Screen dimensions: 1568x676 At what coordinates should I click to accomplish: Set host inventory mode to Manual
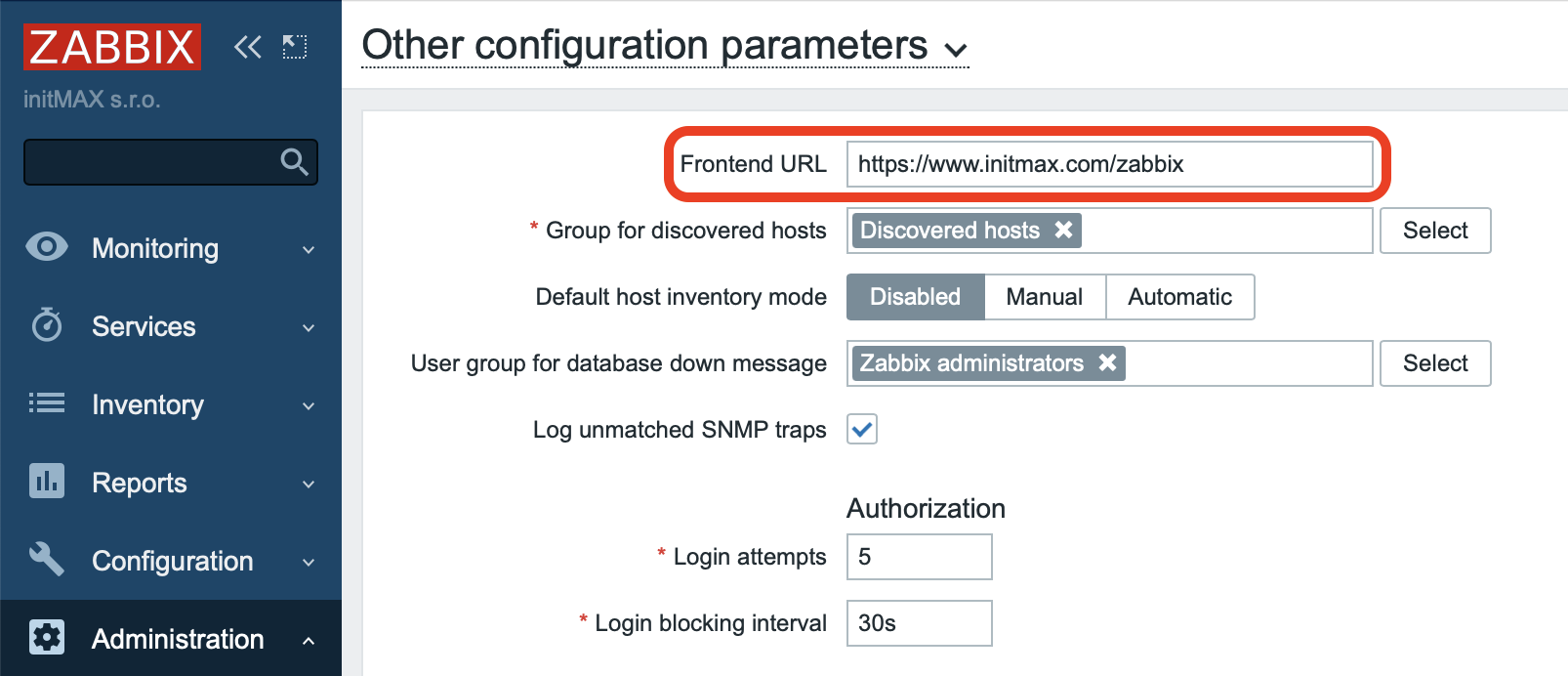(x=1045, y=297)
